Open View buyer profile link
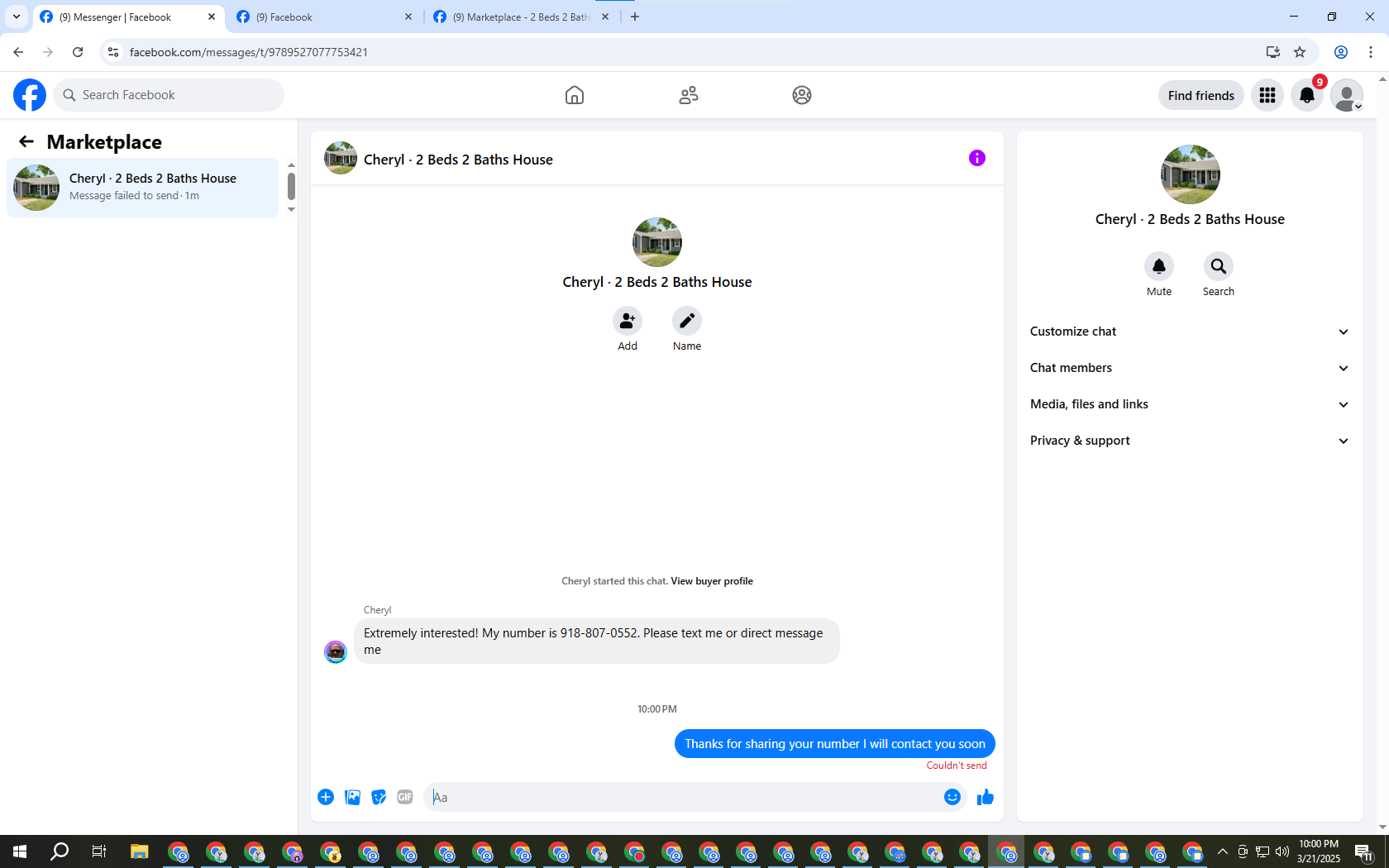The image size is (1389, 868). click(712, 581)
